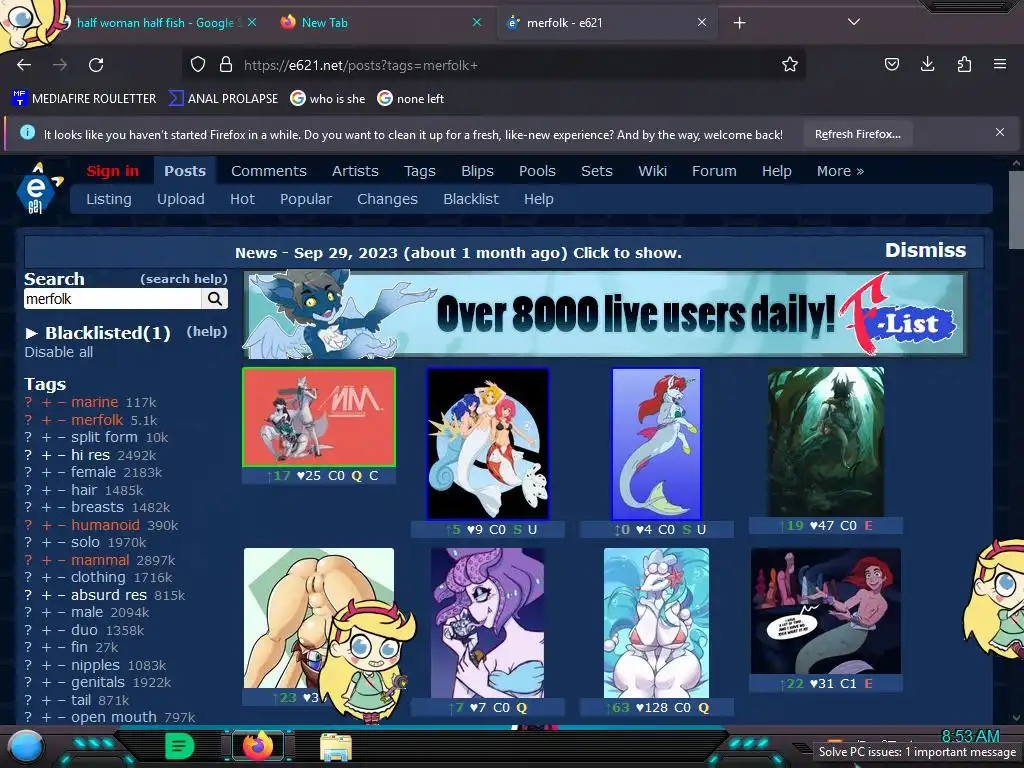The image size is (1024, 768).
Task: Click the Sign in link
Action: tap(112, 171)
